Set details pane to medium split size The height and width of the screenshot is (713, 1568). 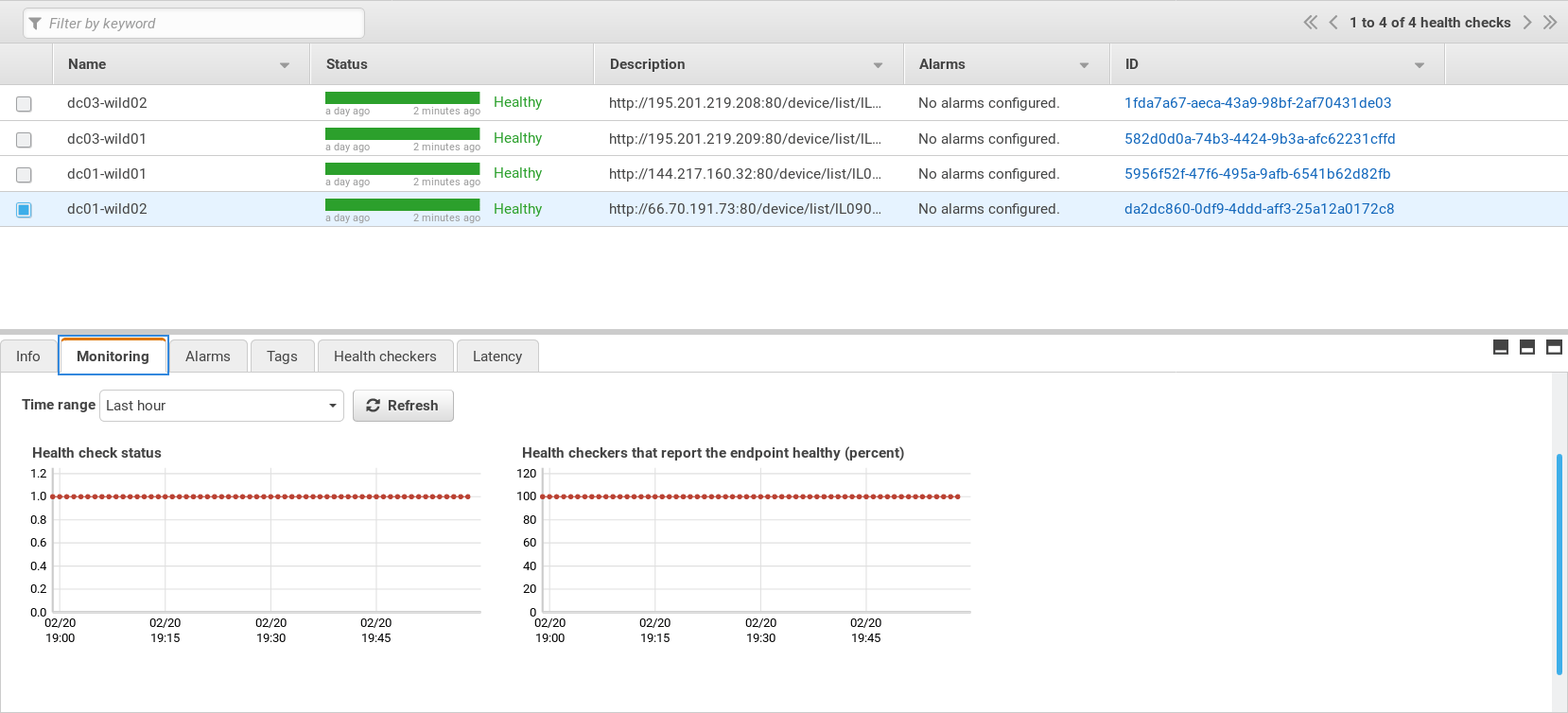pyautogui.click(x=1527, y=347)
